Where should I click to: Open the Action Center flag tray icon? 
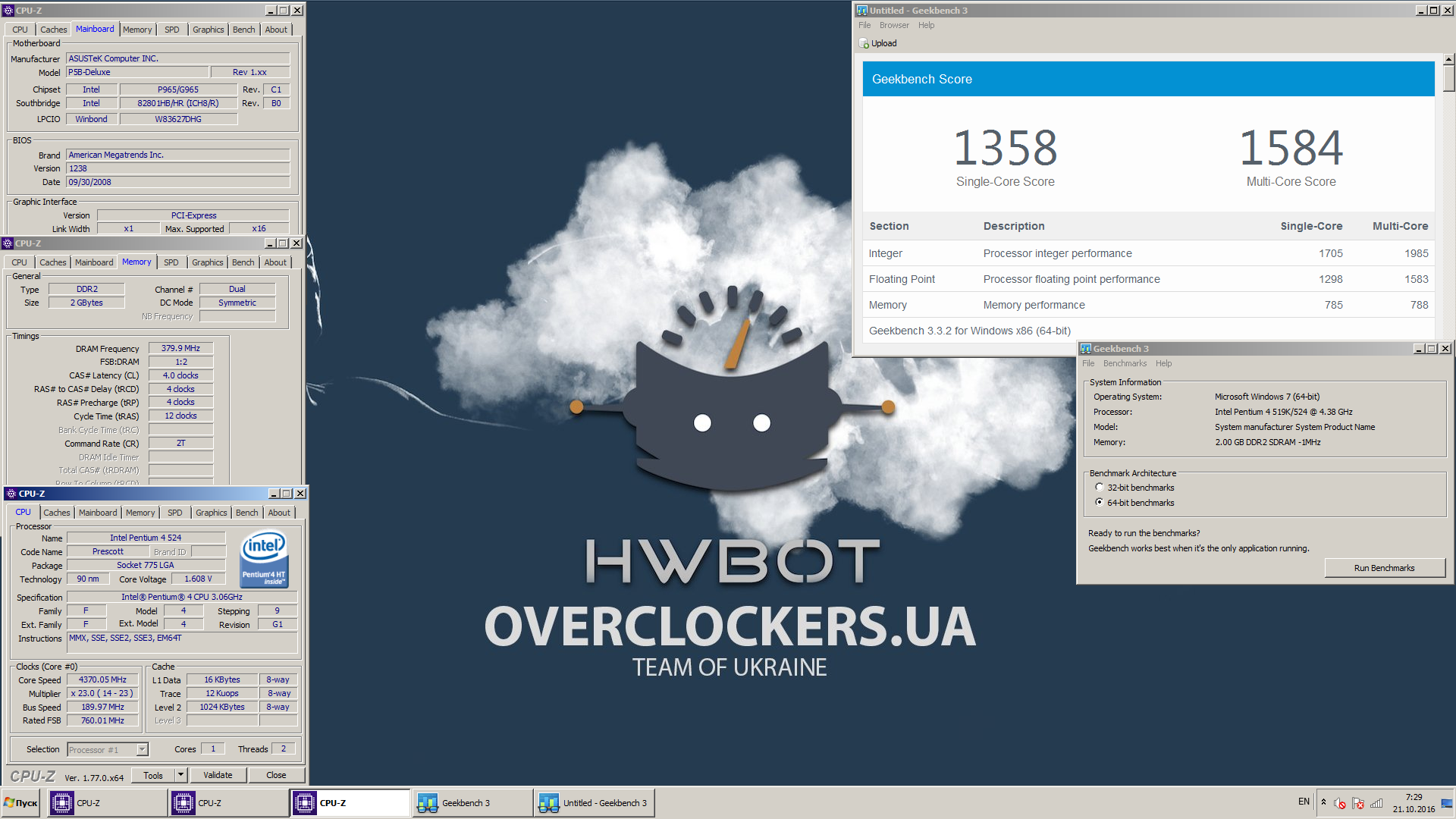coord(1358,803)
